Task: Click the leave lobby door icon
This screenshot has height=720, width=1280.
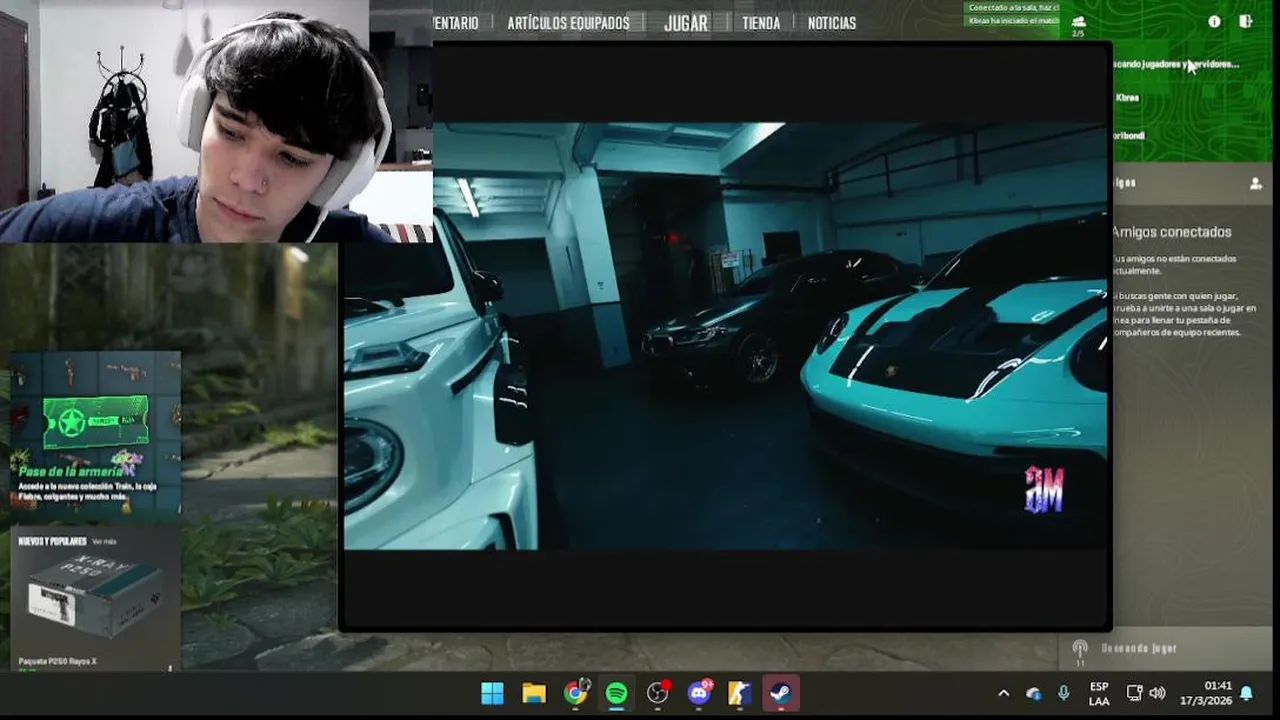Action: [x=1246, y=21]
